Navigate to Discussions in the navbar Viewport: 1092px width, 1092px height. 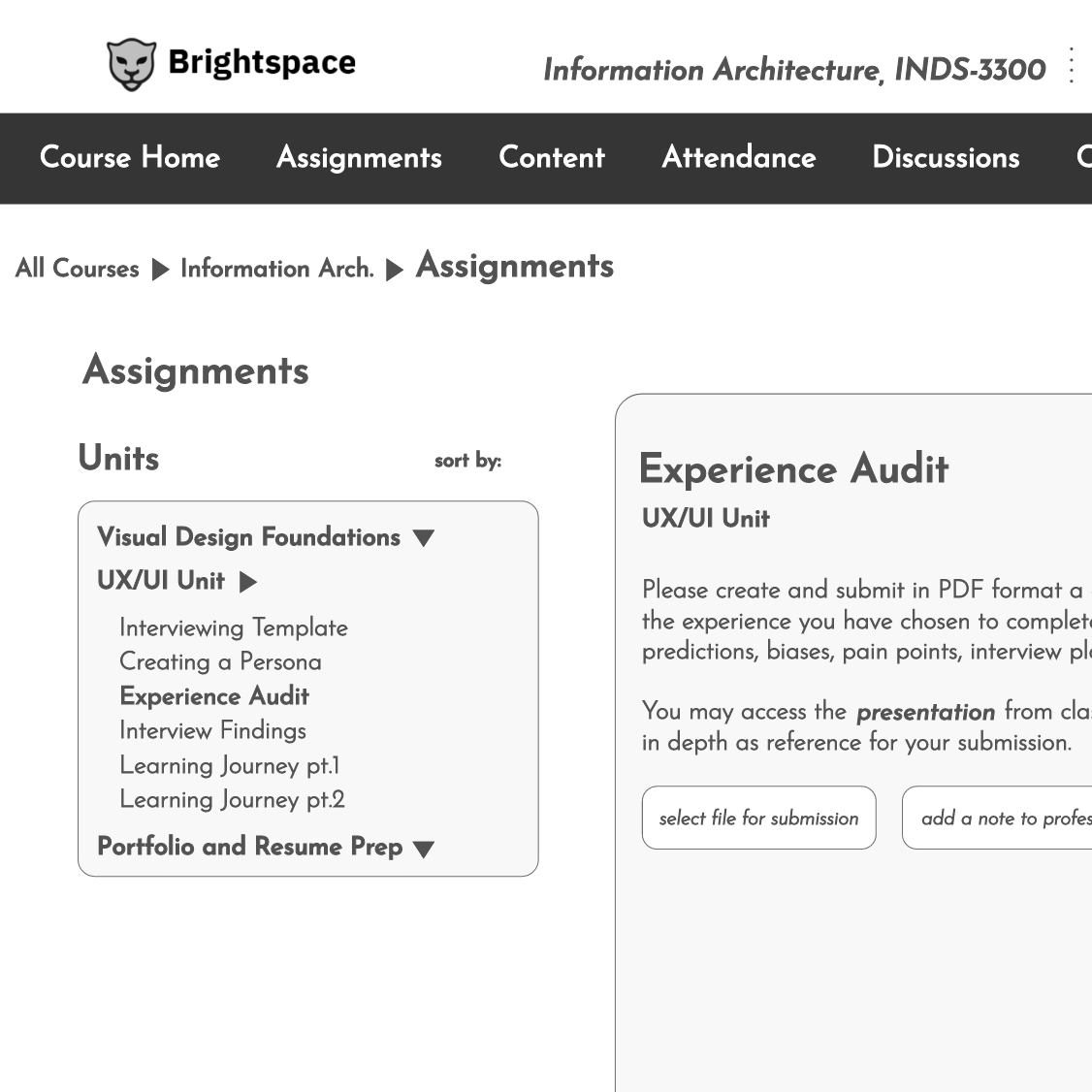[946, 158]
